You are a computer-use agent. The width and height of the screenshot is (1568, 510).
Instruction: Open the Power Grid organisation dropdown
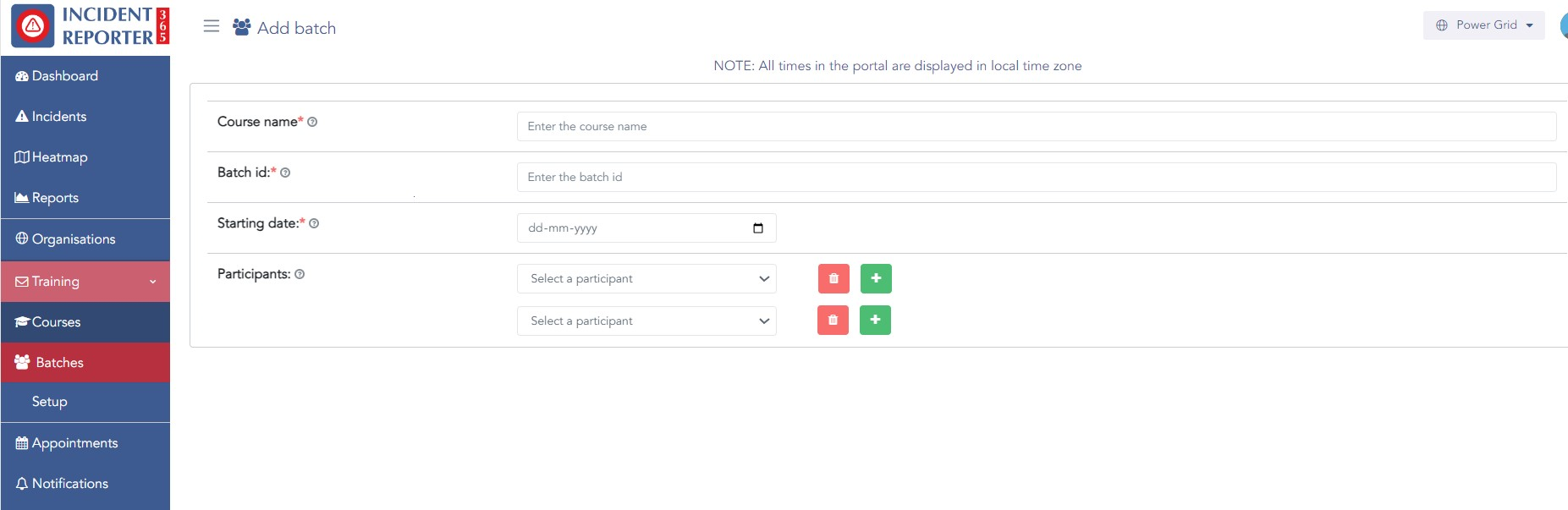coord(1484,25)
